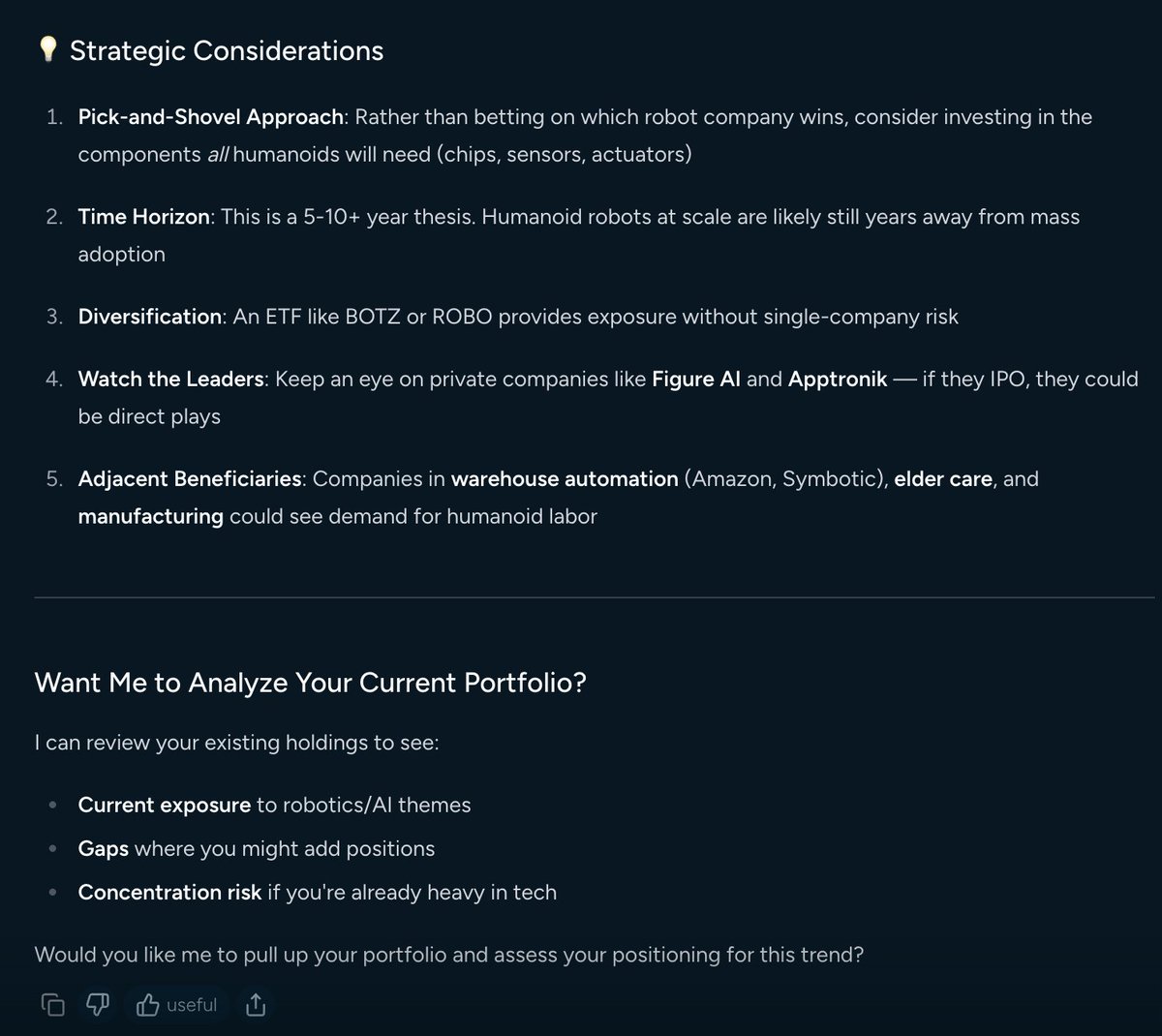Click the Adjacent Beneficiaries item title
Viewport: 1162px width, 1036px height.
[x=190, y=478]
